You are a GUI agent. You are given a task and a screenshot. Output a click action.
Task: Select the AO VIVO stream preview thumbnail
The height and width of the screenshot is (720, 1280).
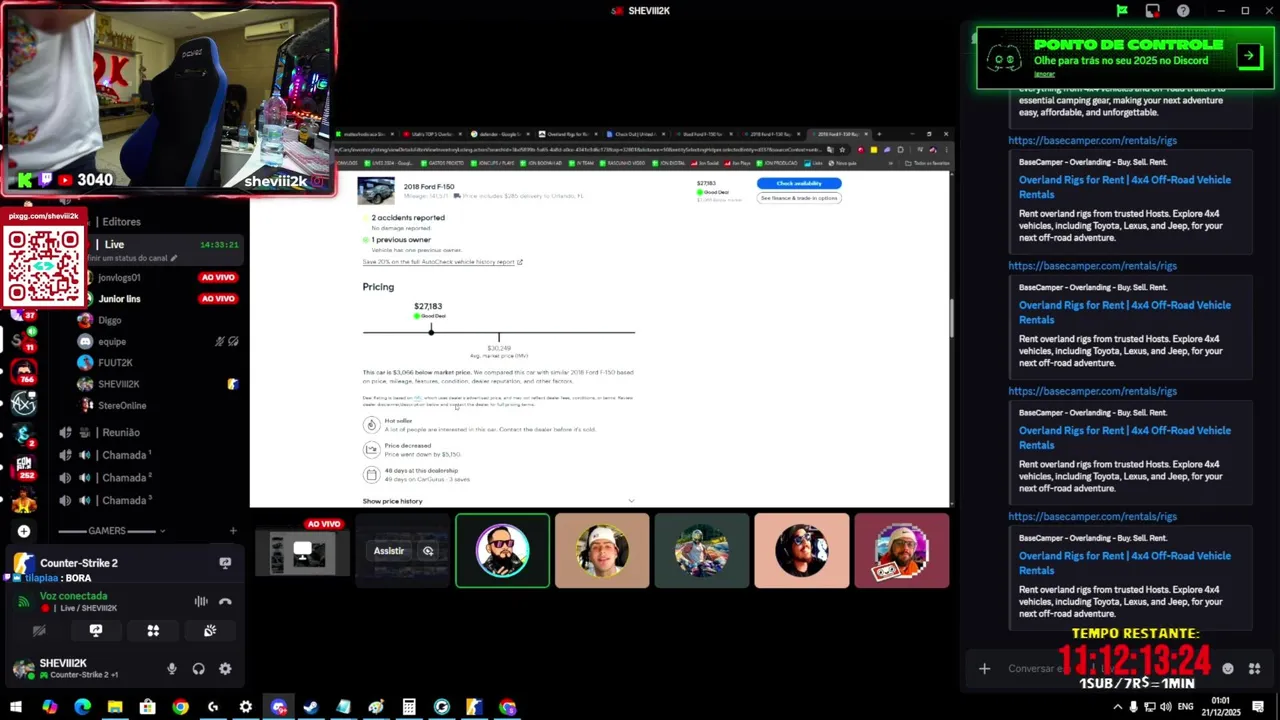[x=302, y=551]
